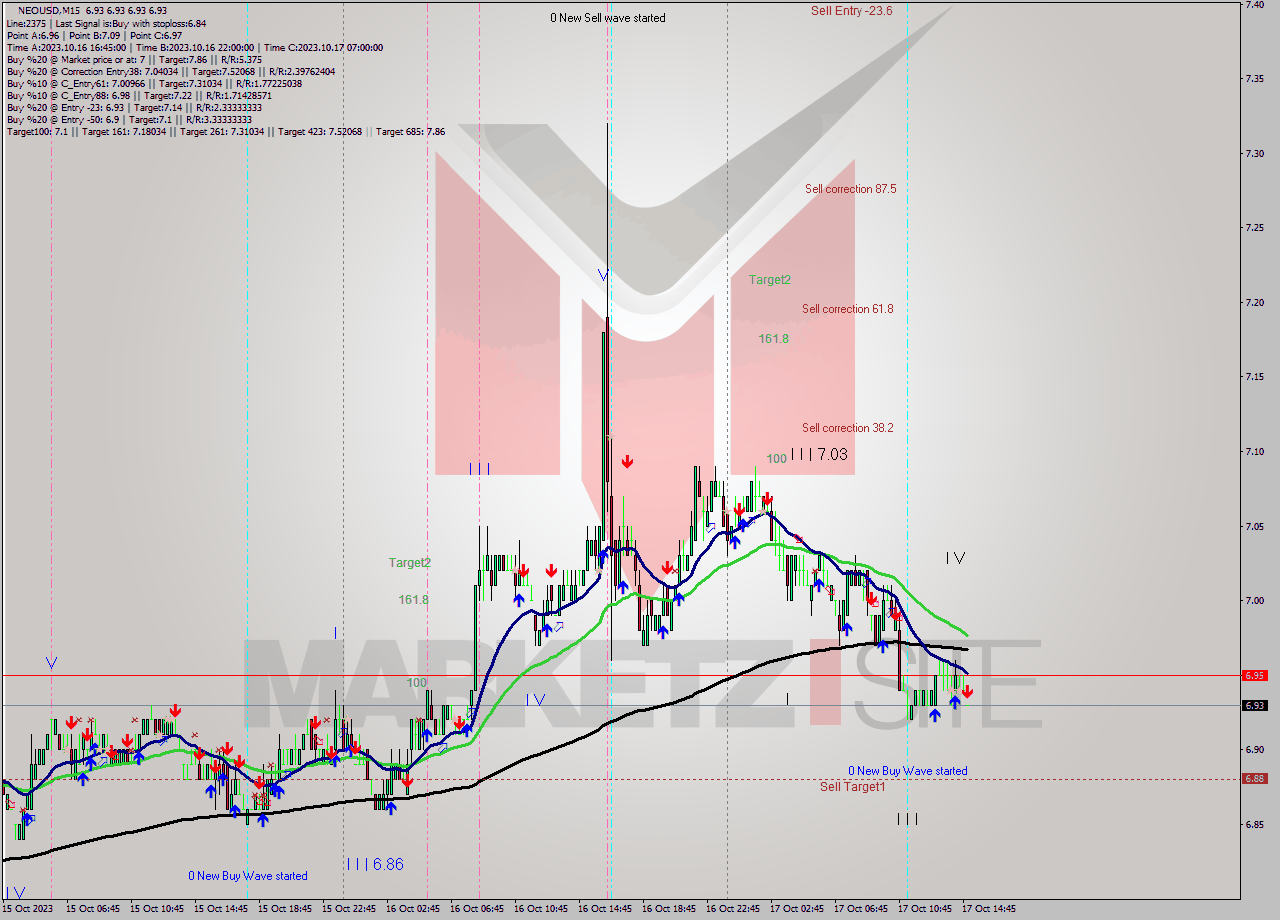Click the '17 Oct 14:45' time label
1280x920 pixels.
(x=989, y=909)
